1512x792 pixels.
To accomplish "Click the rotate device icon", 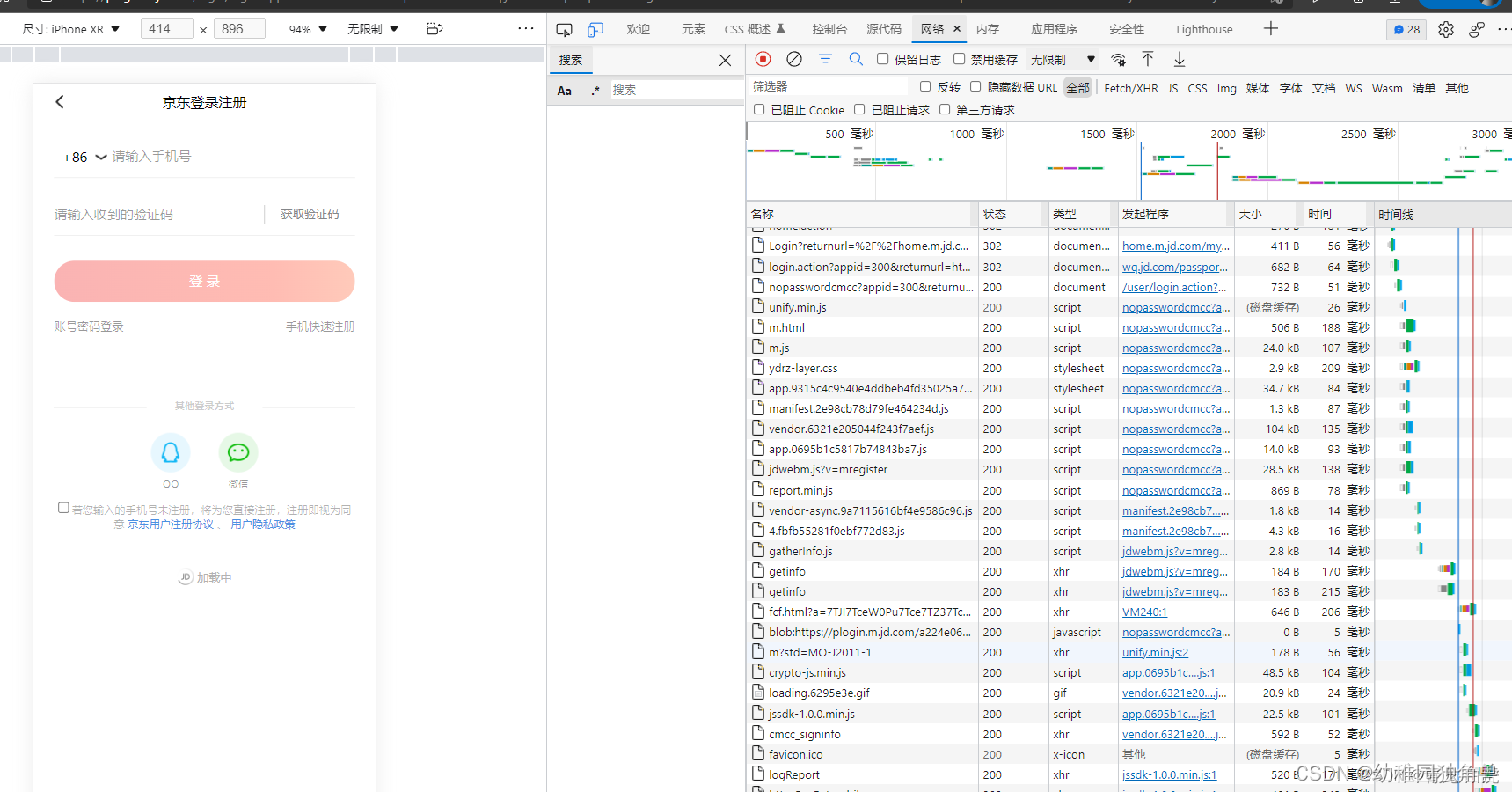I will (x=435, y=29).
